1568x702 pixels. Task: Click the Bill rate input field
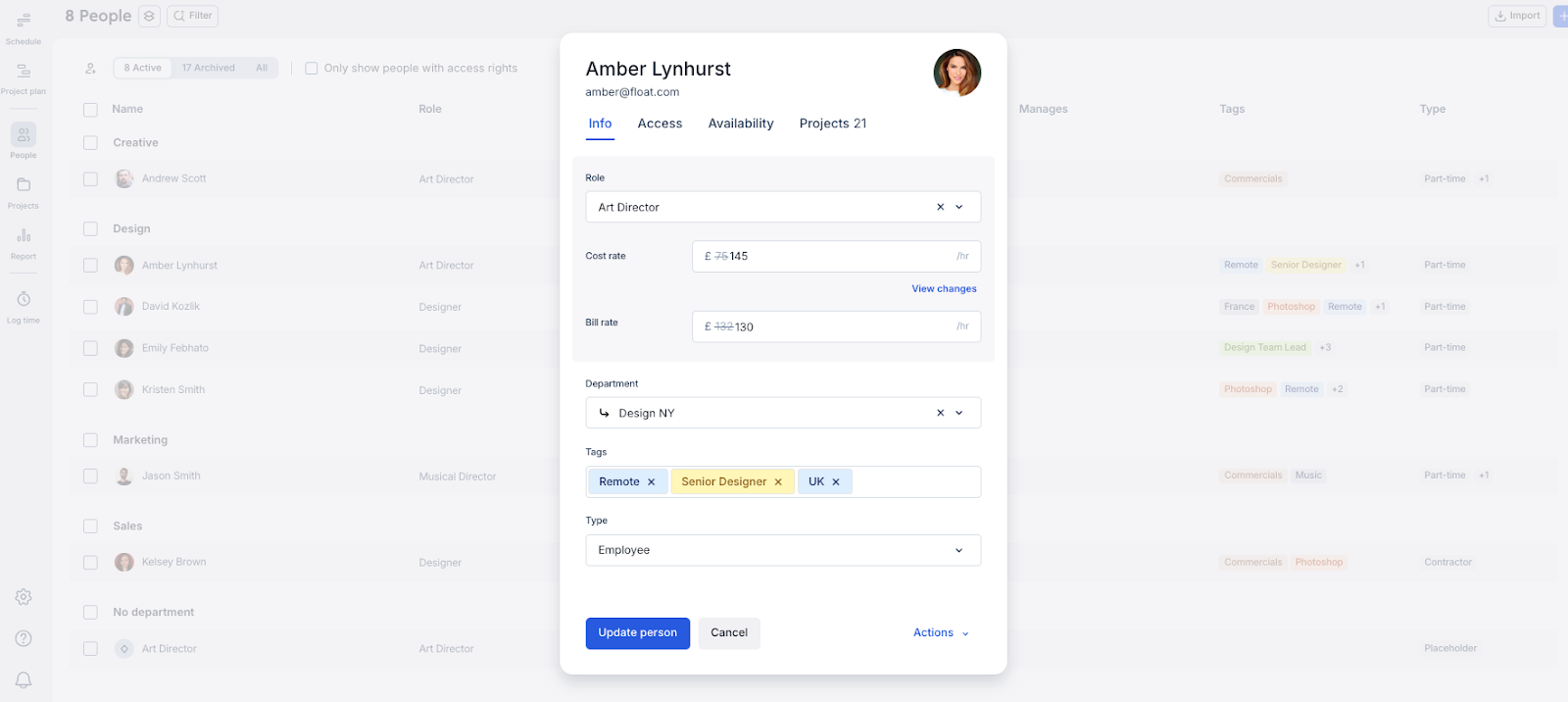(835, 326)
